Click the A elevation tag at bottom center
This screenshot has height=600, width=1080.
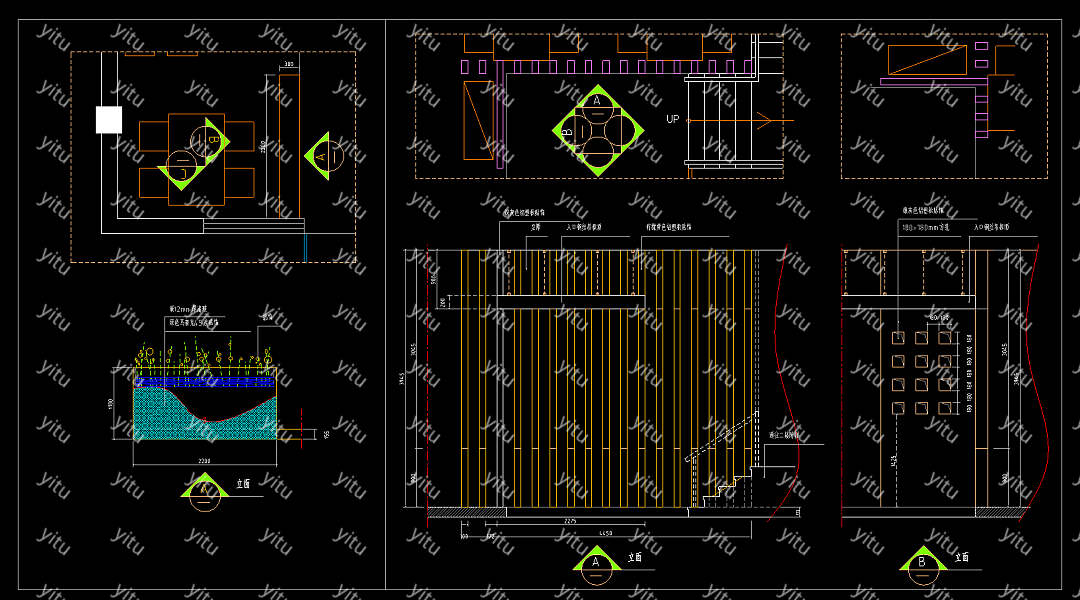tap(596, 562)
